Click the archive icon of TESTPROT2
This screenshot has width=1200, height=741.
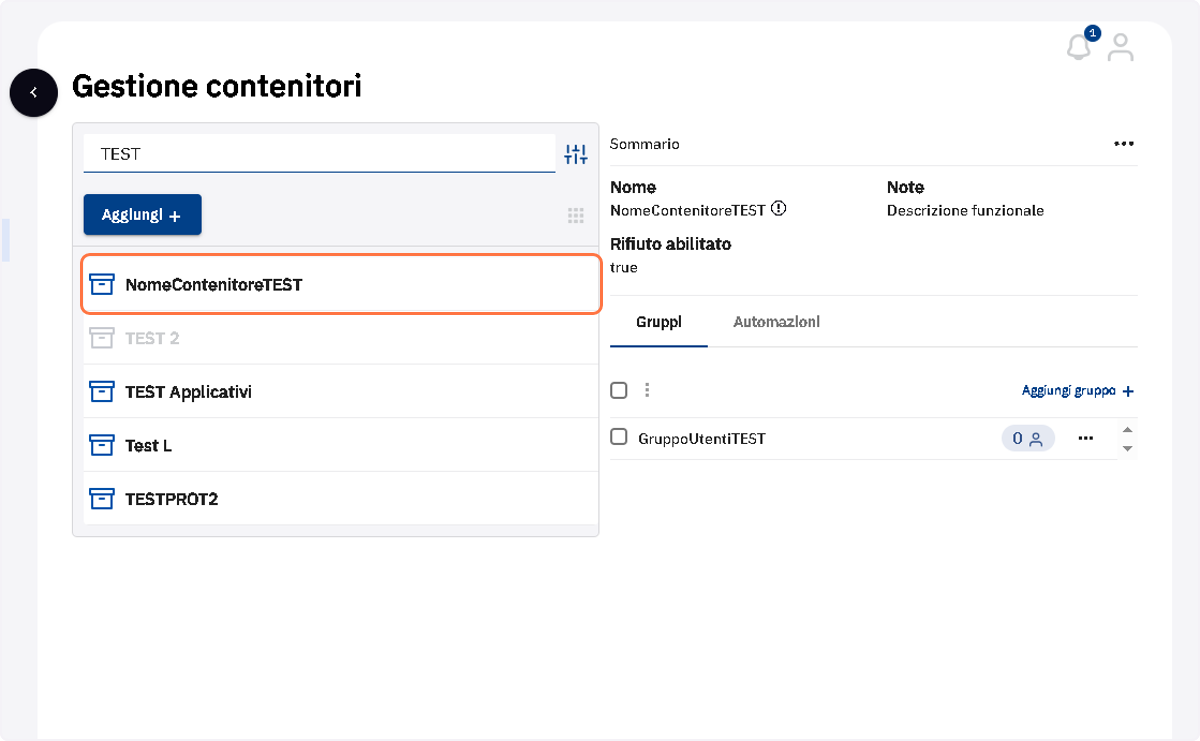(101, 498)
